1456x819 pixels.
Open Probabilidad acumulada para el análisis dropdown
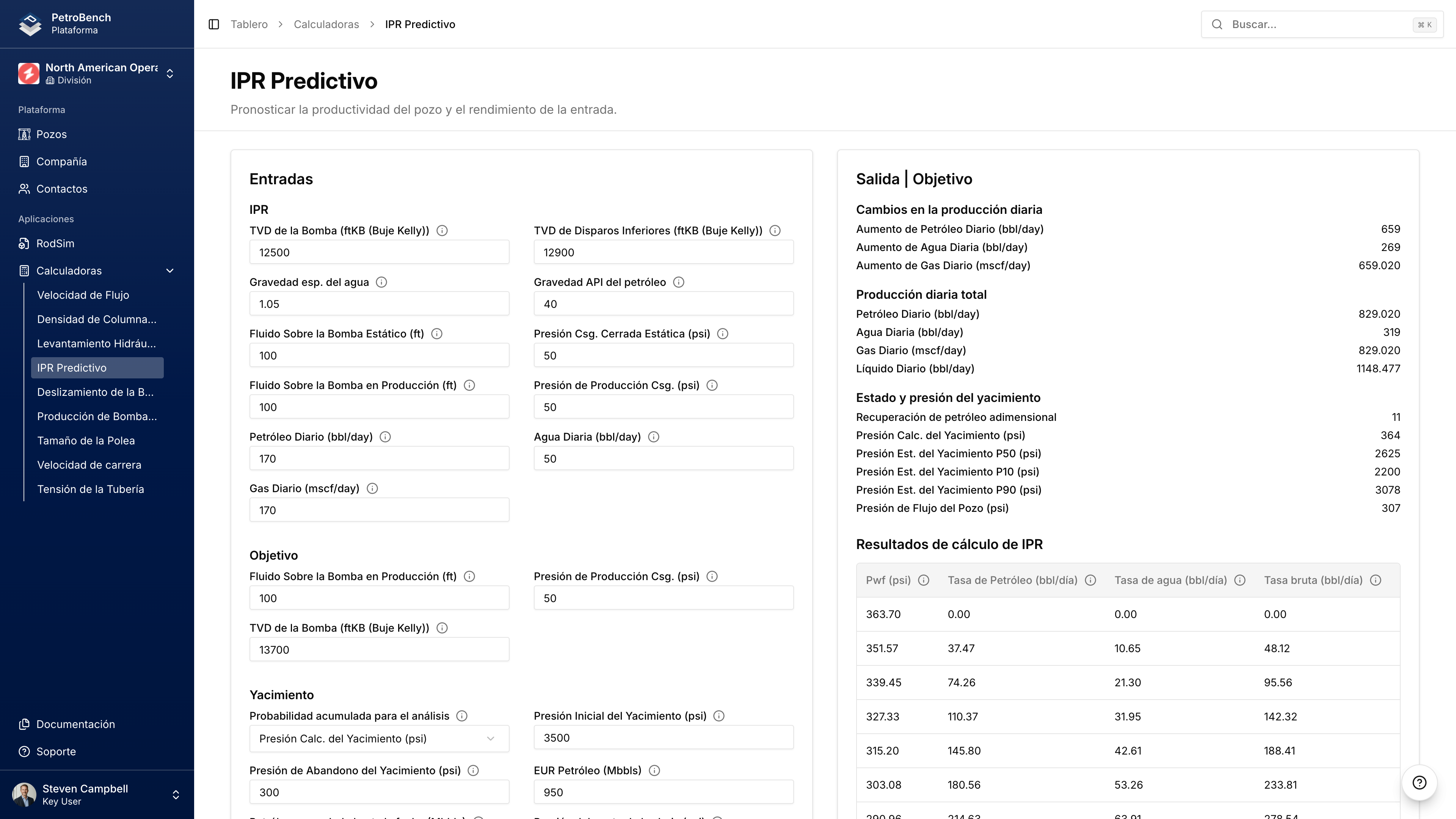tap(379, 739)
